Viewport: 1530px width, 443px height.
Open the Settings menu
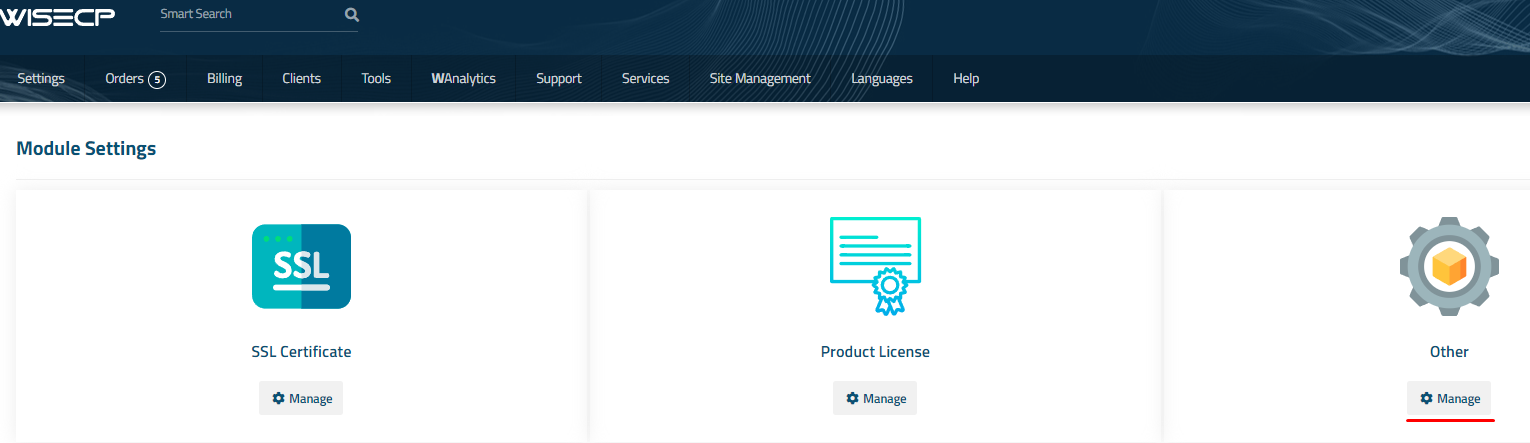(41, 78)
